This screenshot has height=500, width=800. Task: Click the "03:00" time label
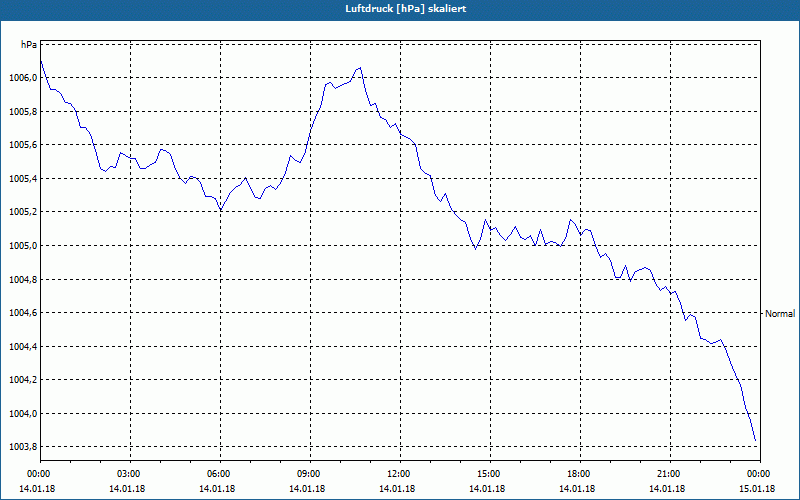130,474
